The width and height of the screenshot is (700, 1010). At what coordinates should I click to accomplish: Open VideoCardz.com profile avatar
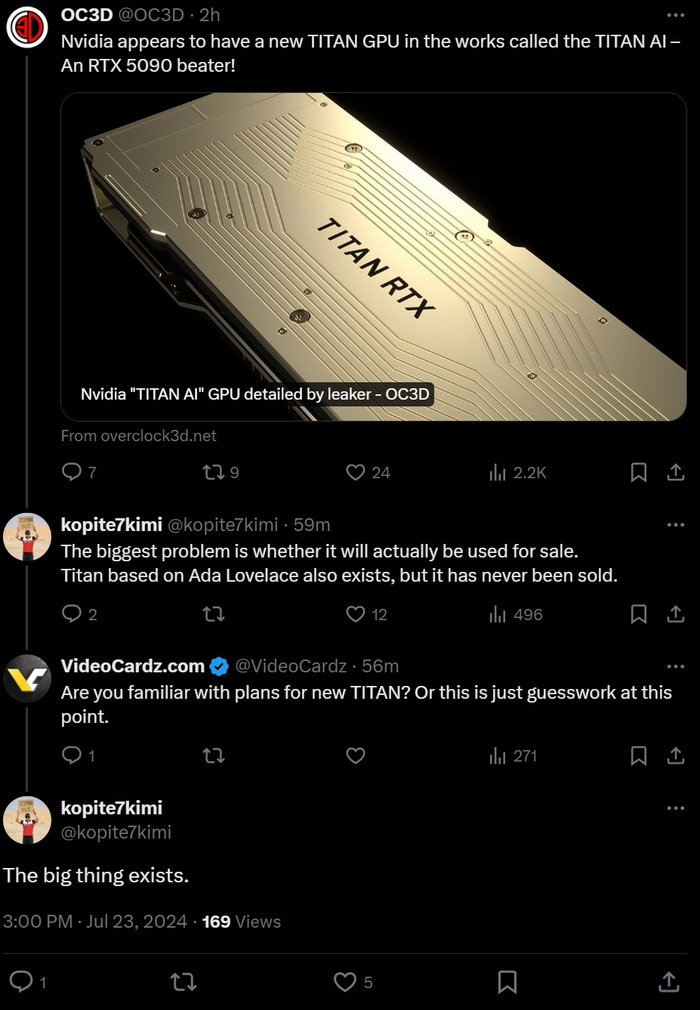tap(27, 678)
